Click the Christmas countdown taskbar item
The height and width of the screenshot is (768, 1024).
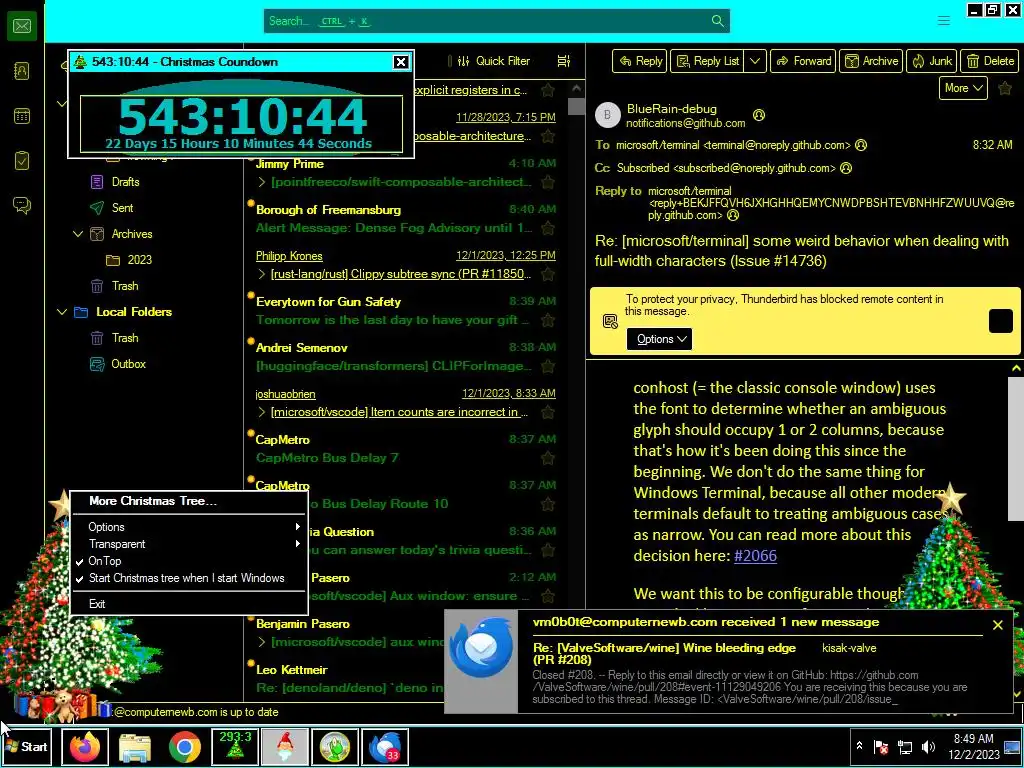[x=235, y=746]
